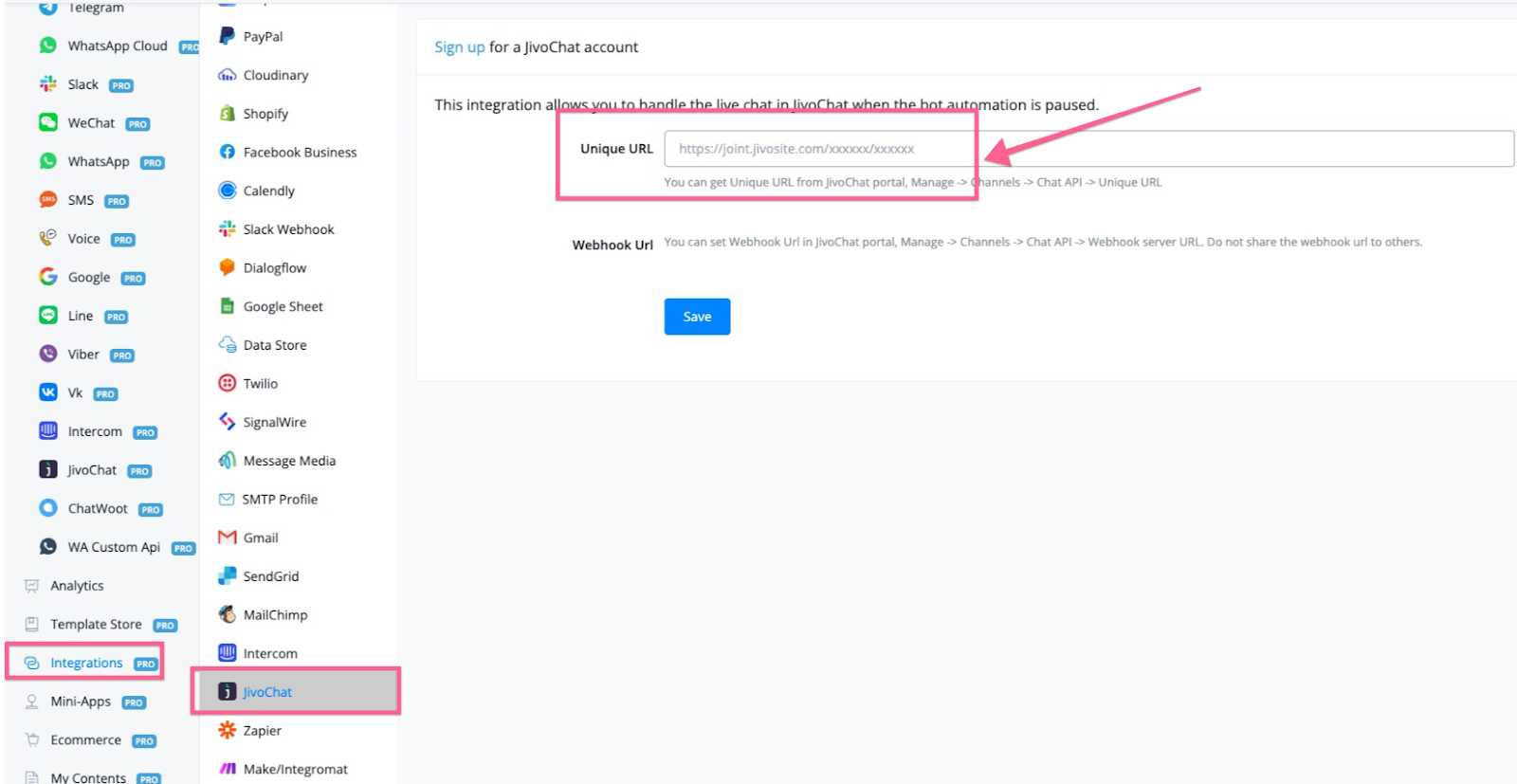Image resolution: width=1517 pixels, height=784 pixels.
Task: Click the PayPal icon in integrations list
Action: click(227, 36)
